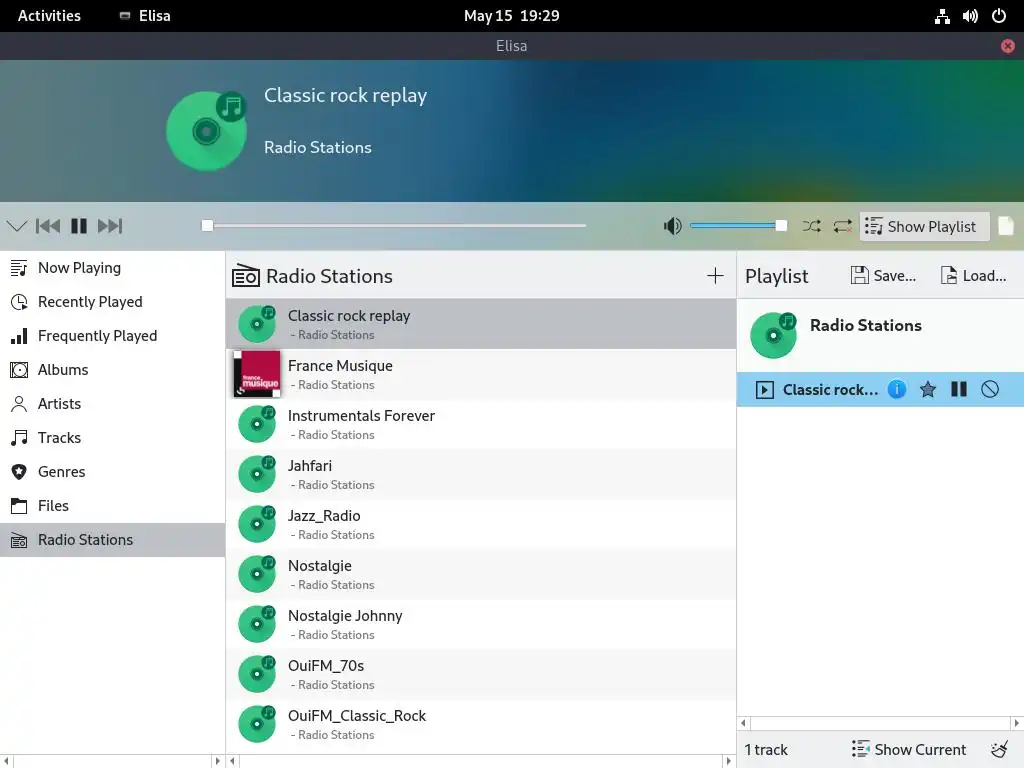Save the playlist with Save... button

pyautogui.click(x=883, y=276)
